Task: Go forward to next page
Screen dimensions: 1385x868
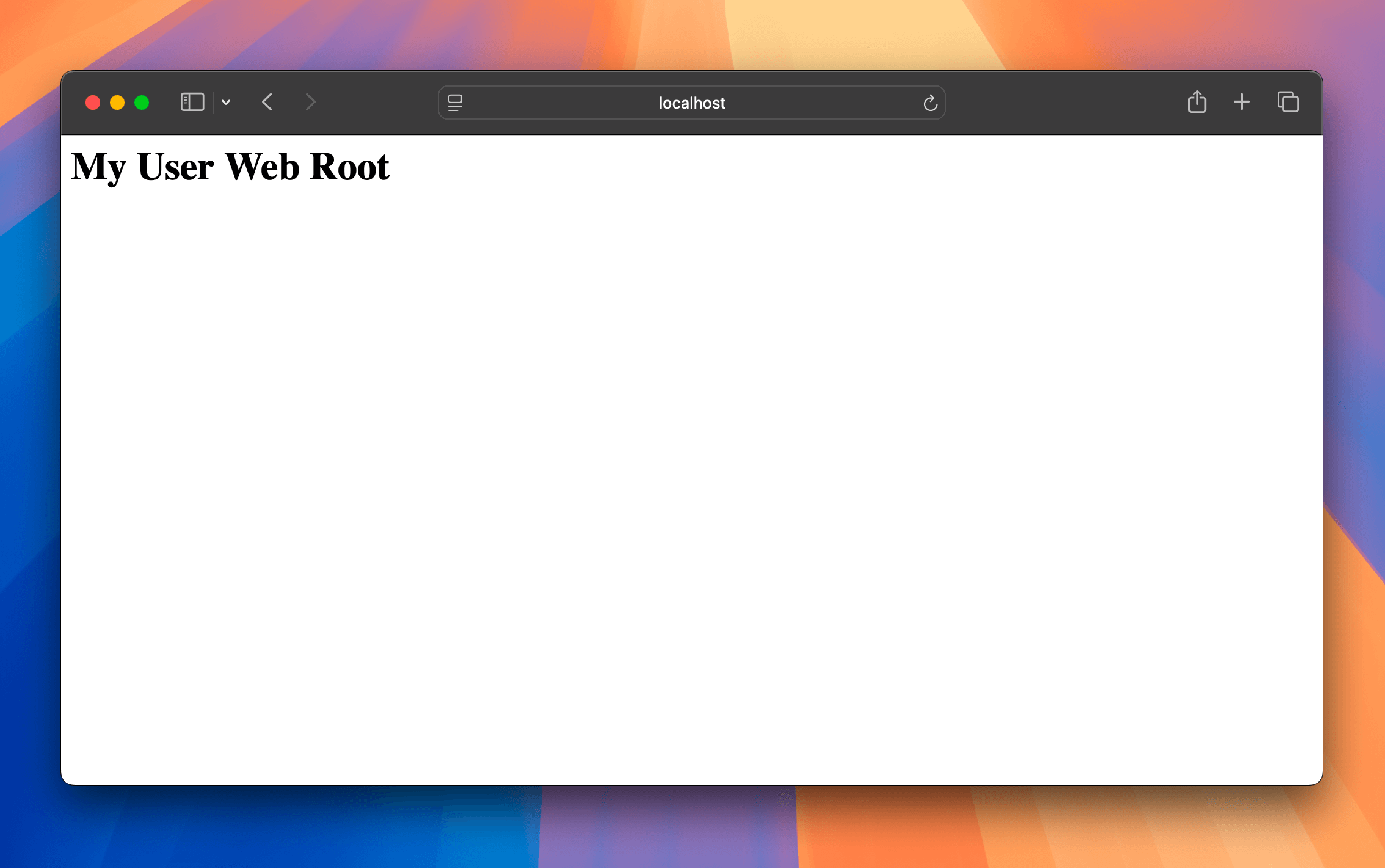Action: pos(310,102)
